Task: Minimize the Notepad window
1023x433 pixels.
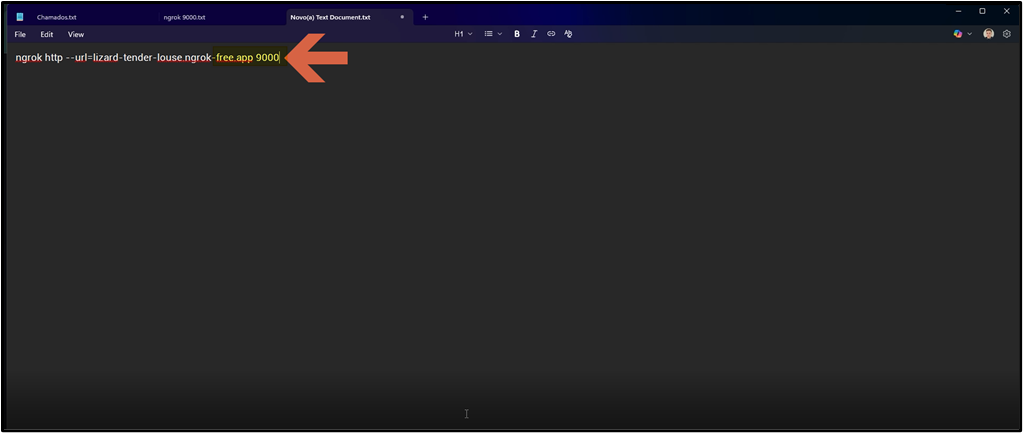Action: point(958,11)
